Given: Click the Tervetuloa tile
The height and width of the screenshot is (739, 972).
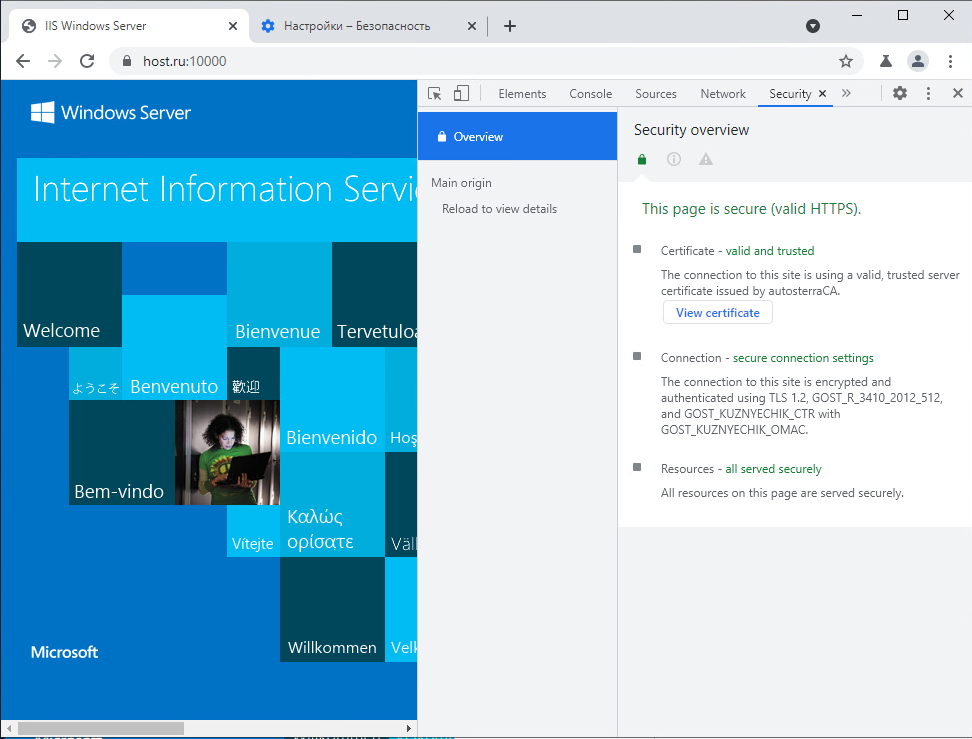Looking at the screenshot, I should [x=374, y=294].
